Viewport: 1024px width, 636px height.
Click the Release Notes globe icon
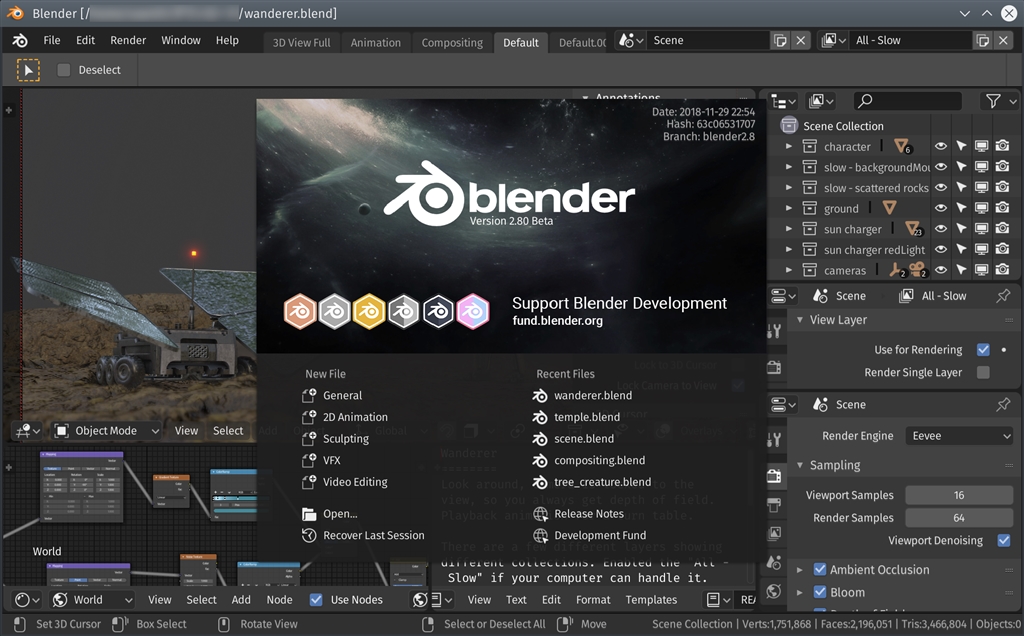(x=540, y=514)
